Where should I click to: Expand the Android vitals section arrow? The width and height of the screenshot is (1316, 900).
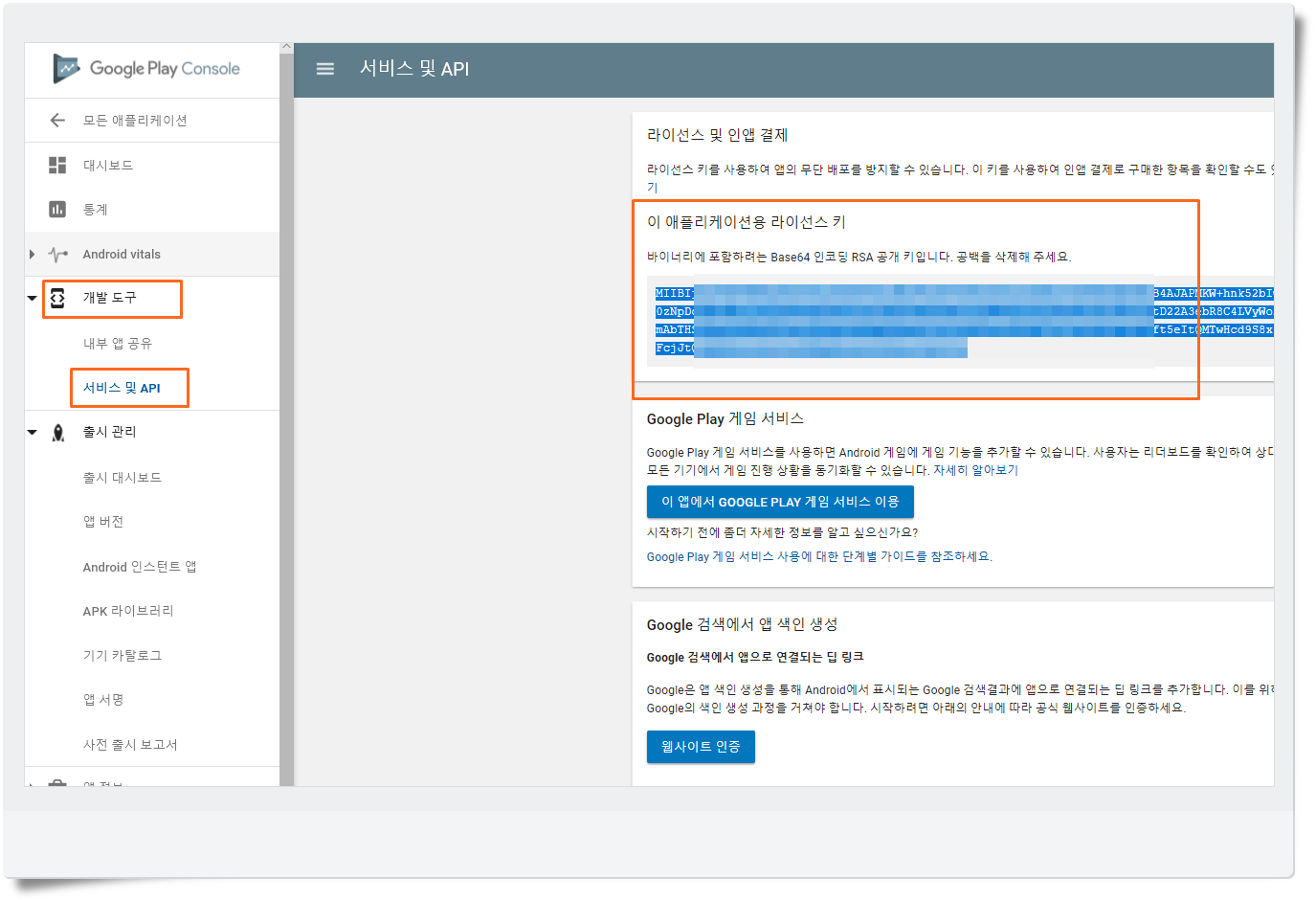tap(32, 255)
